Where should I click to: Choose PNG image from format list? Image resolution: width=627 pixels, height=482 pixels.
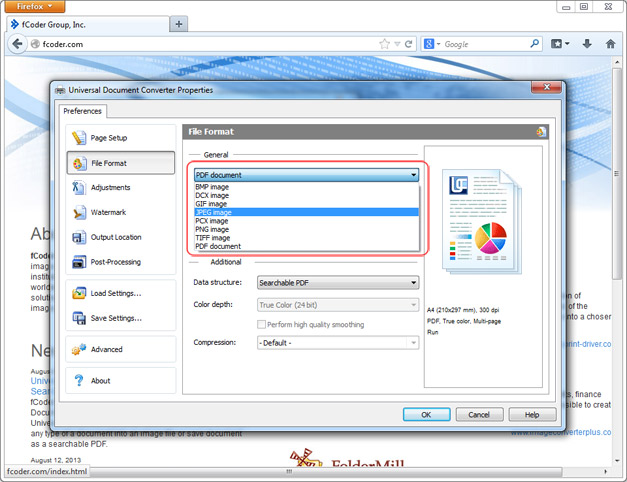(306, 229)
